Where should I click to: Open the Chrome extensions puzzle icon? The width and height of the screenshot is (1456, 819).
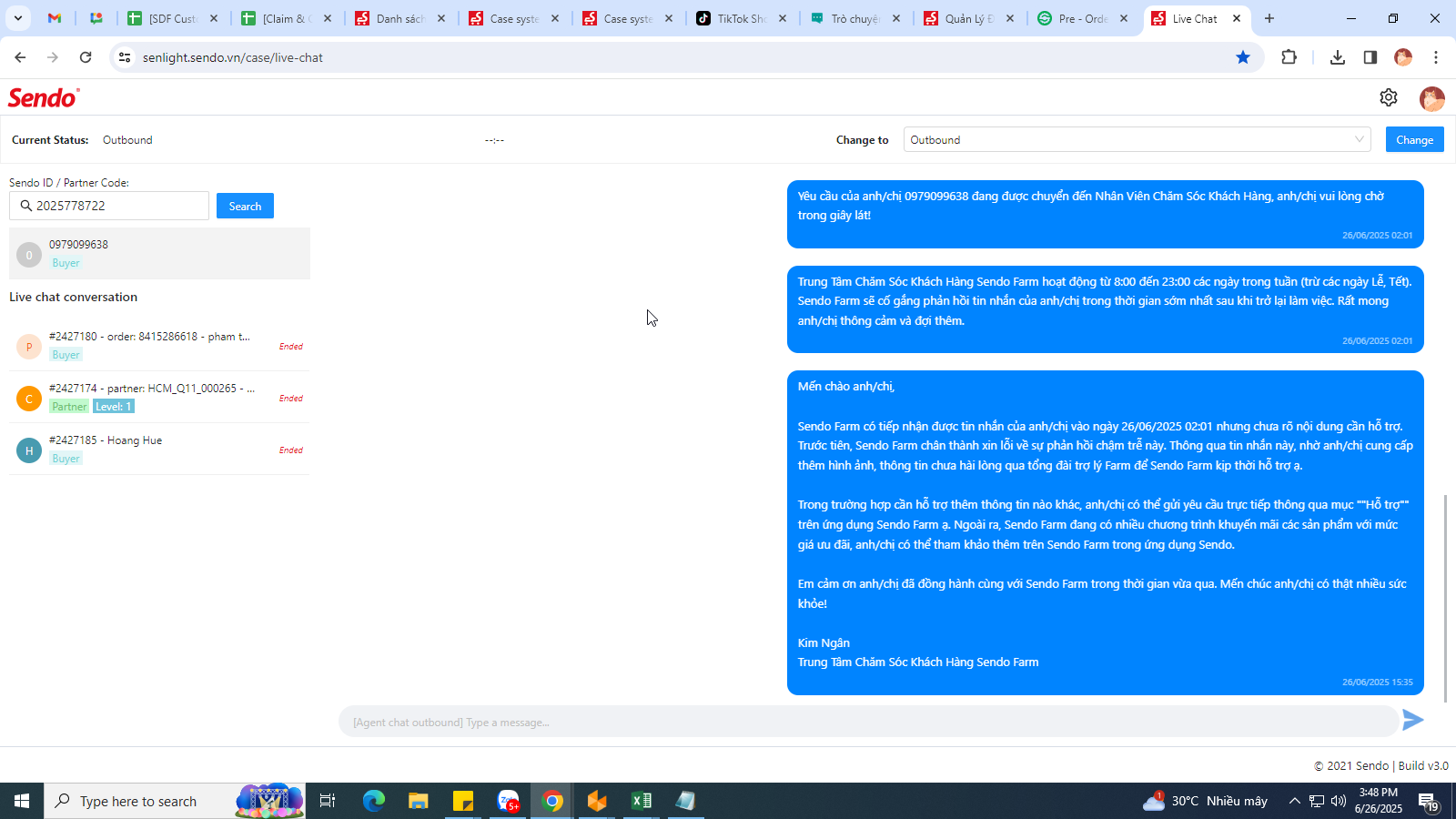1289,57
